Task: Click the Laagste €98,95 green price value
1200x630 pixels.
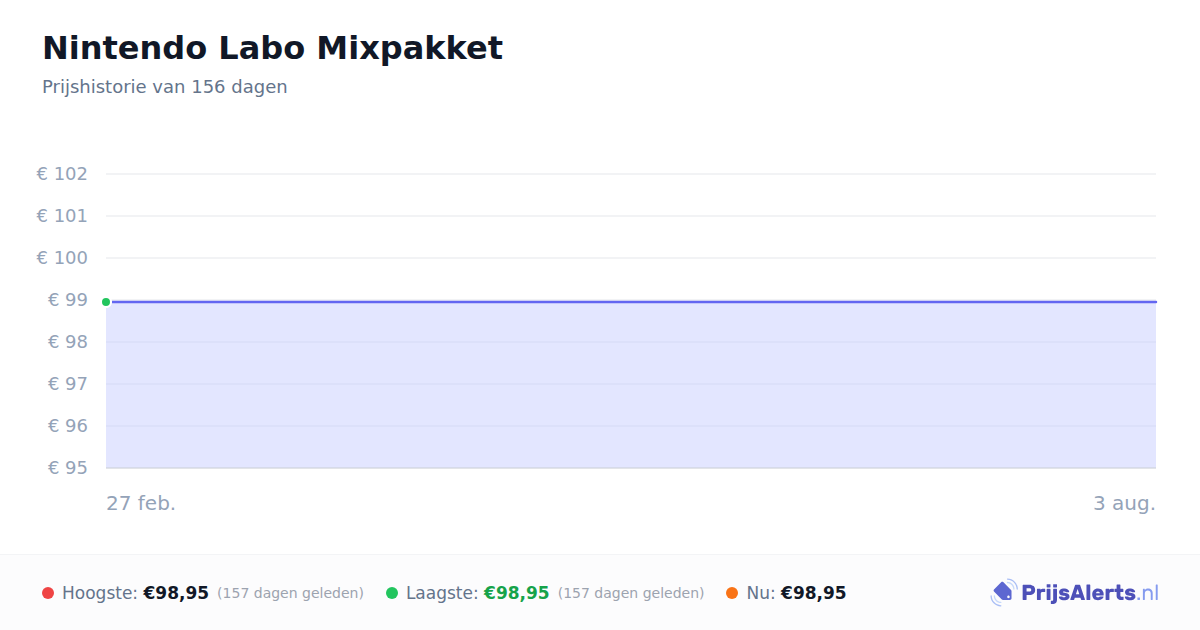Action: [x=517, y=593]
